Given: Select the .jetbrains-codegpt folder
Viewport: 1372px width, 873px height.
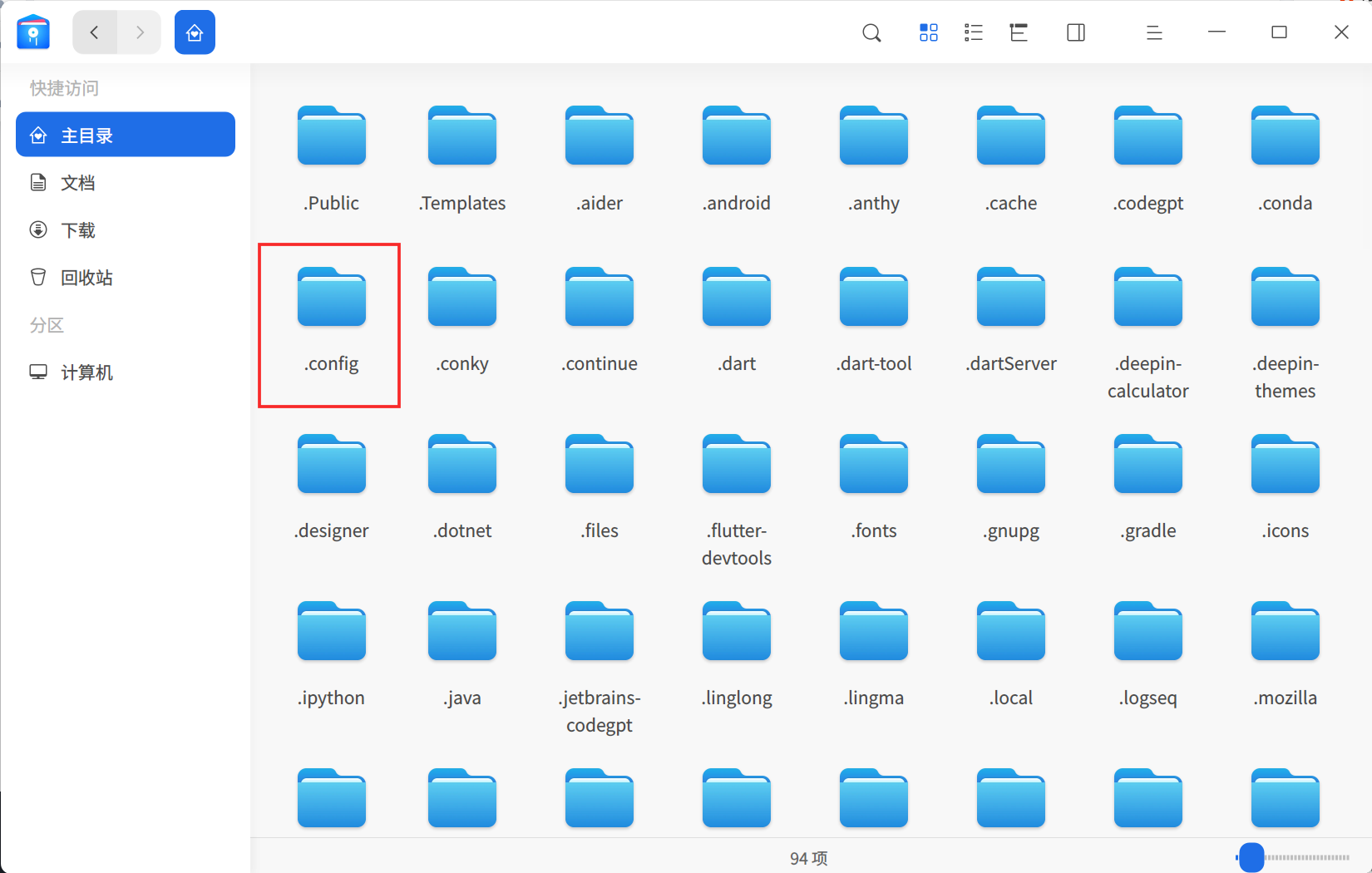Looking at the screenshot, I should tap(600, 668).
